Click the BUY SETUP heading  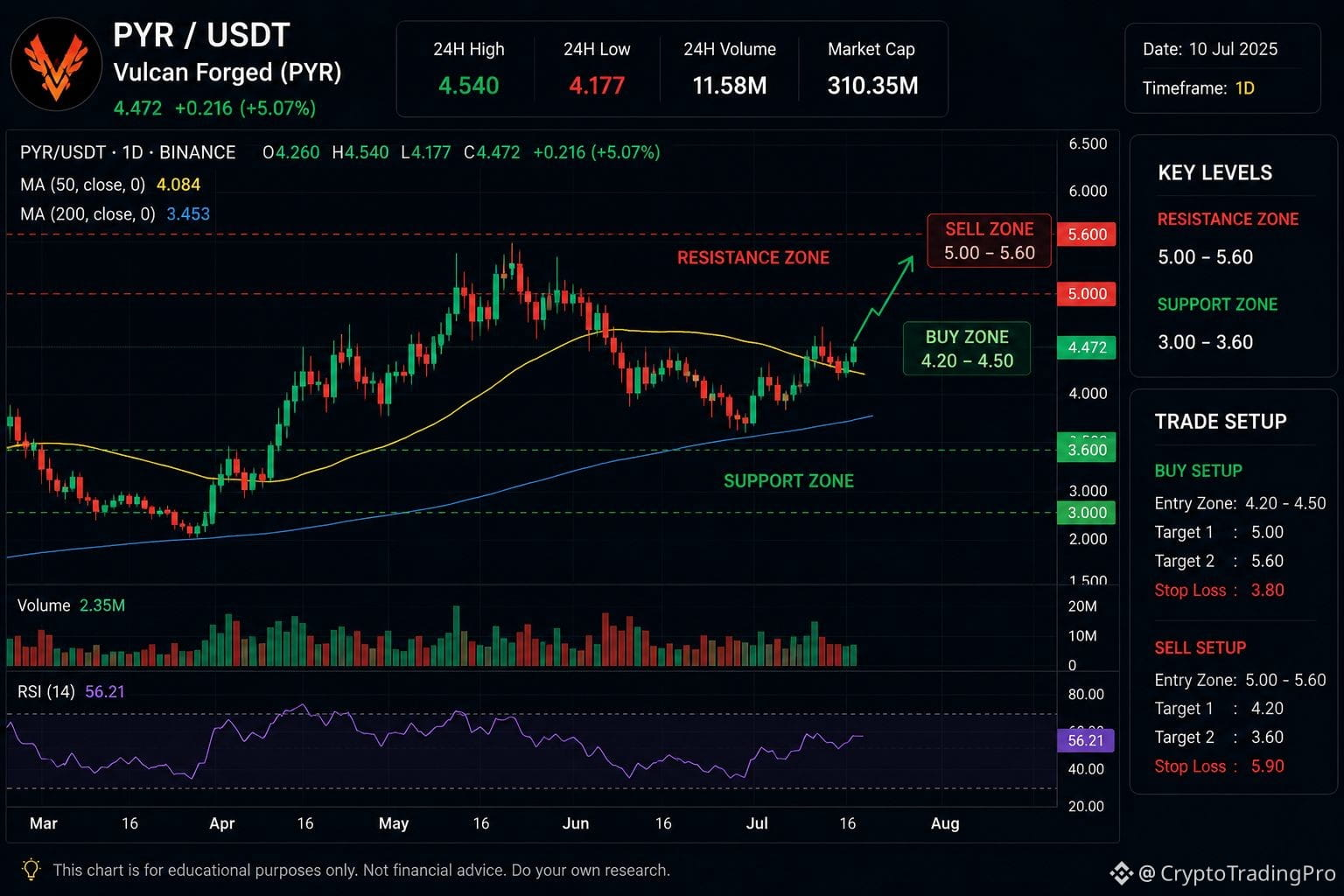pyautogui.click(x=1198, y=471)
